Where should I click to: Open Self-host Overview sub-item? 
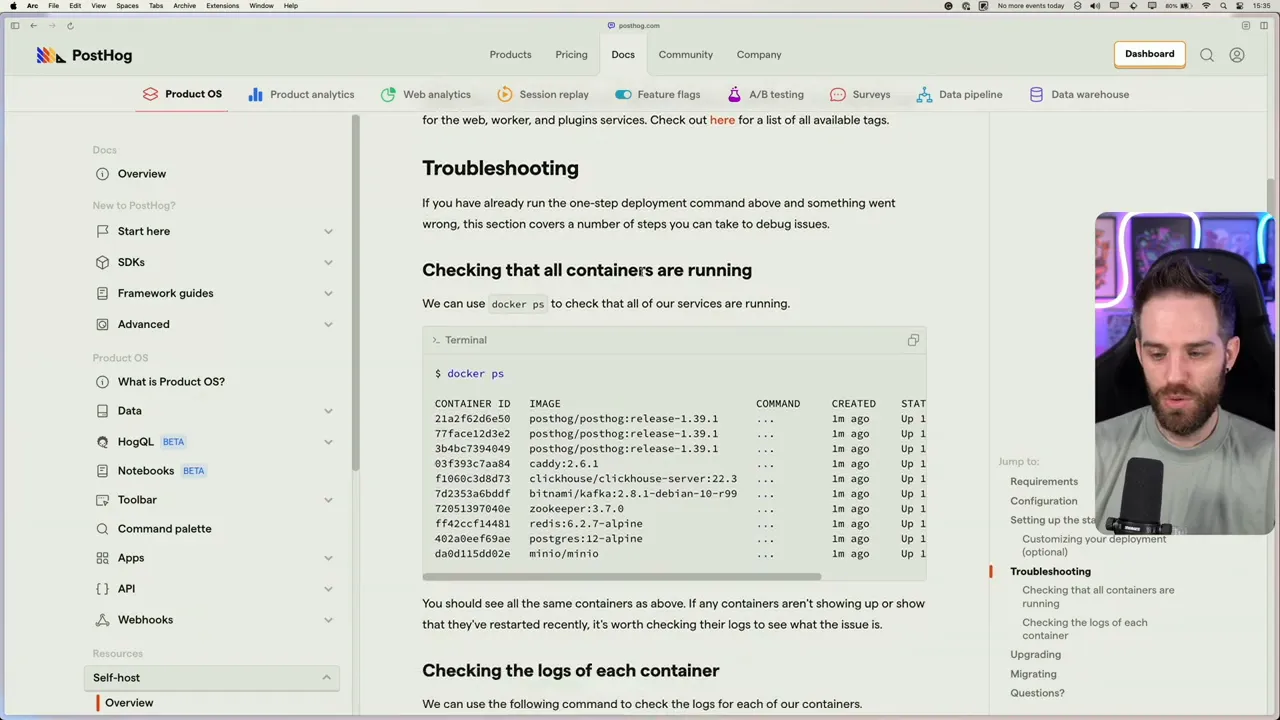coord(129,703)
